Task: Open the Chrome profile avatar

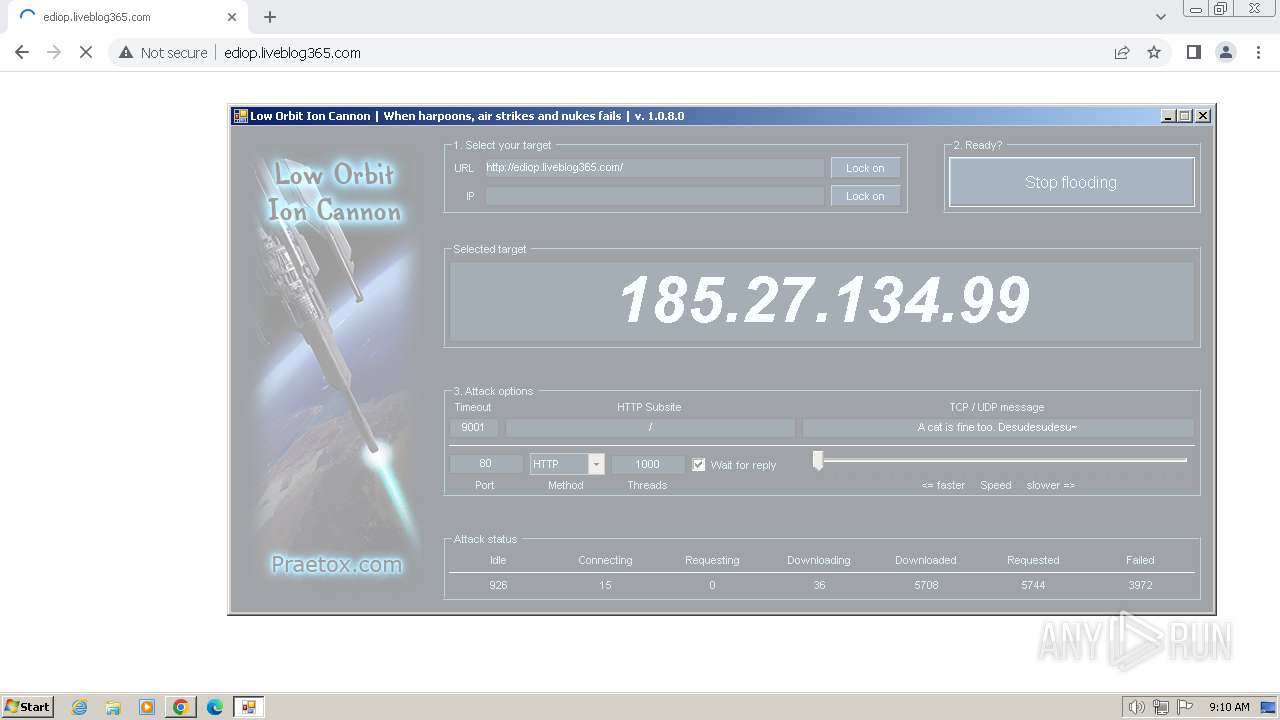Action: [x=1226, y=53]
